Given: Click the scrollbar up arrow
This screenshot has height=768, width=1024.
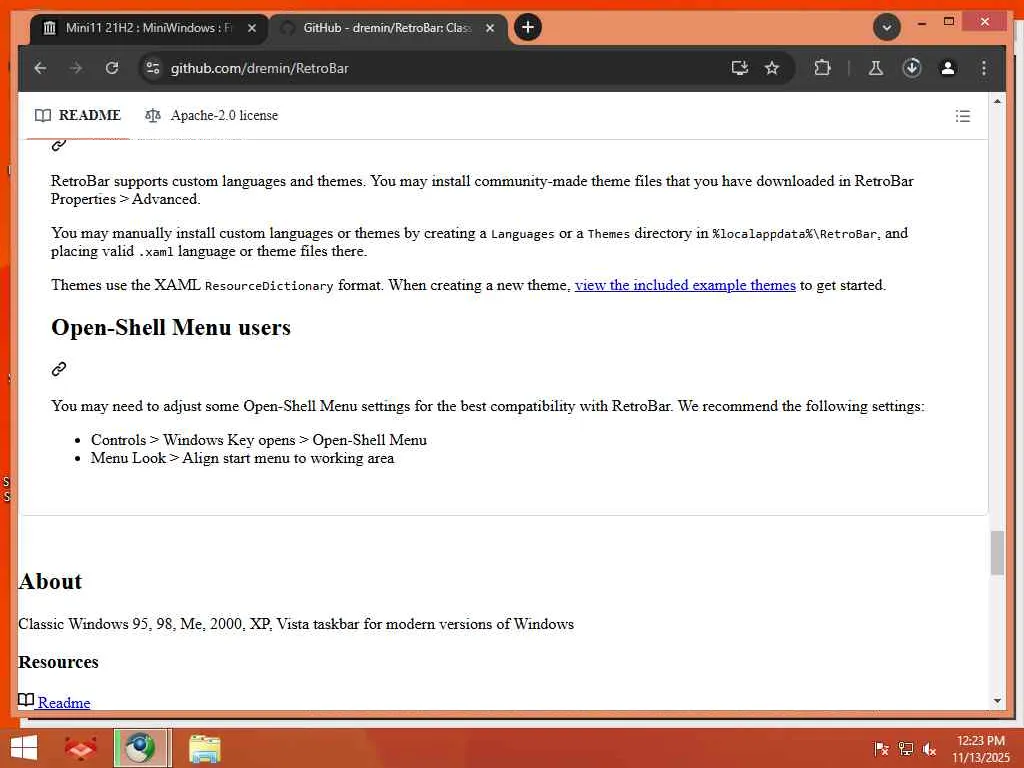Looking at the screenshot, I should click(997, 101).
